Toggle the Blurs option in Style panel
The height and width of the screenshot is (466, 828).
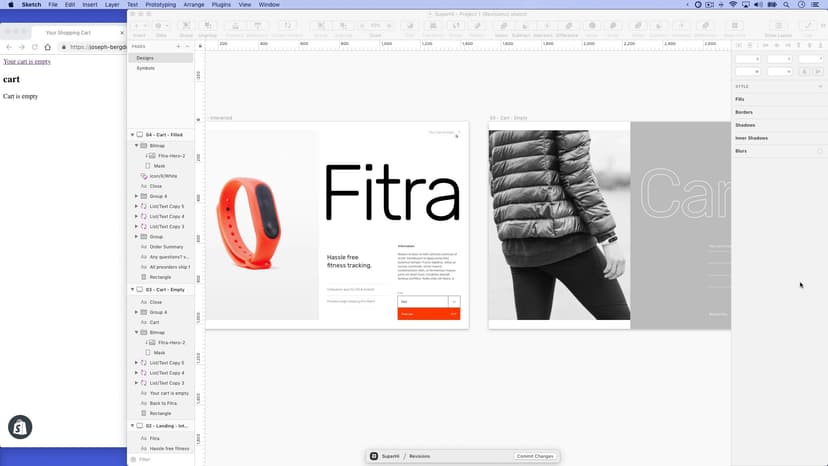[x=820, y=151]
